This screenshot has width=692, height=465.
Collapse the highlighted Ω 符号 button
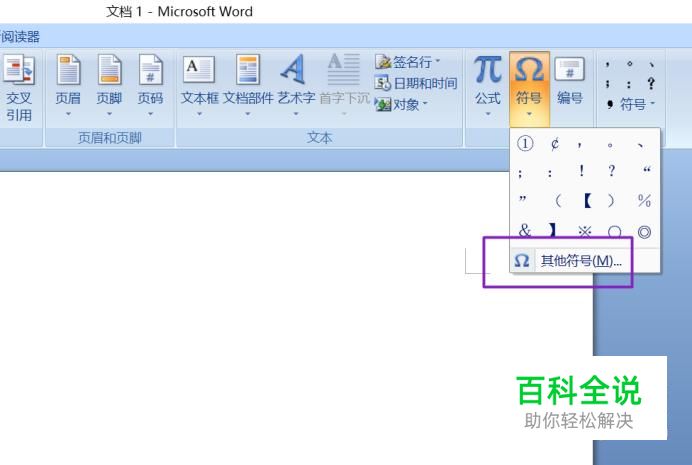[x=529, y=88]
